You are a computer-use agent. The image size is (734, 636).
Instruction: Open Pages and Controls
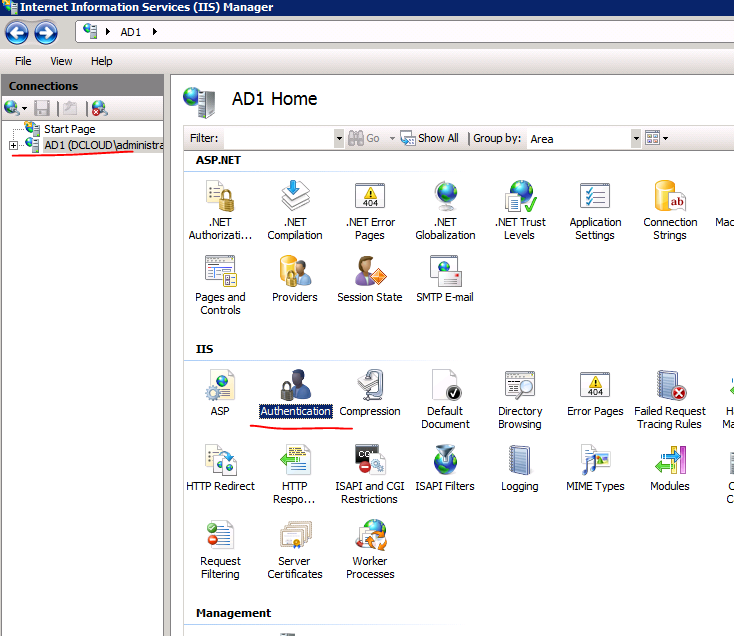click(x=220, y=285)
